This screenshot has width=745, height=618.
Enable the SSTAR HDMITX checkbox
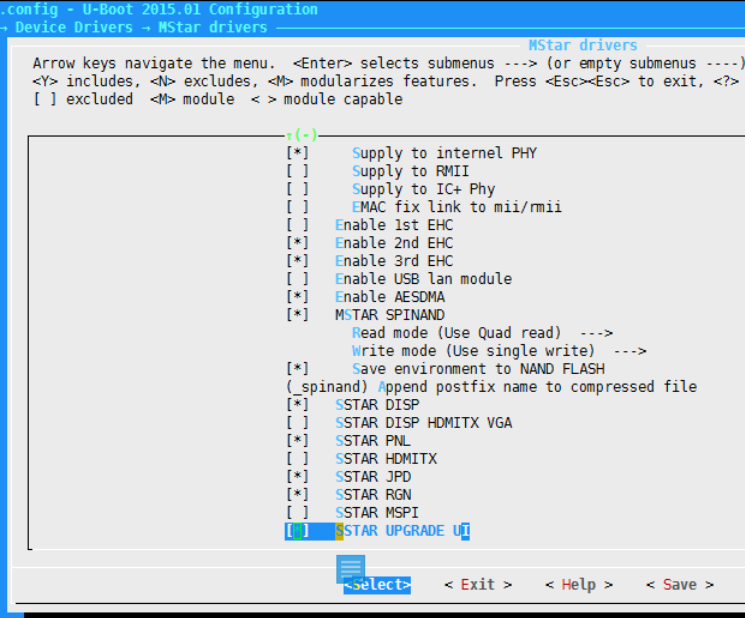(x=297, y=459)
